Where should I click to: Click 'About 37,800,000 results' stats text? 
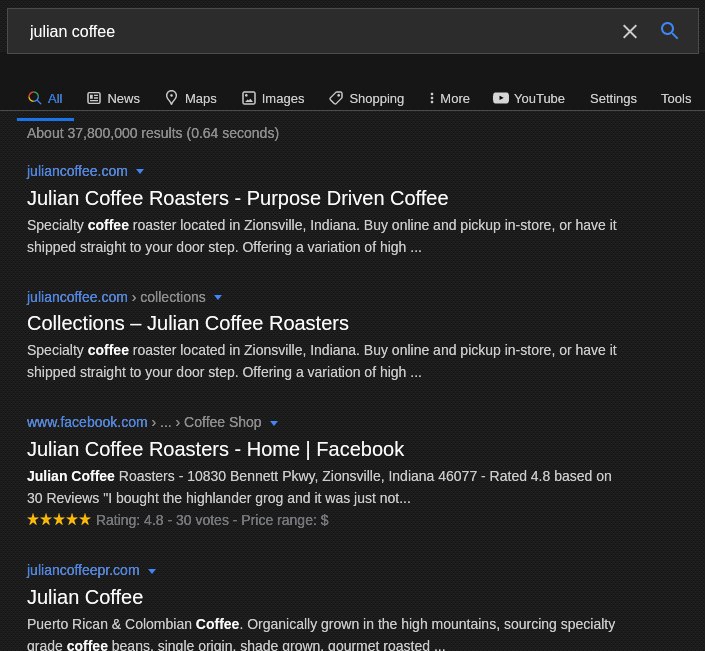pyautogui.click(x=153, y=133)
